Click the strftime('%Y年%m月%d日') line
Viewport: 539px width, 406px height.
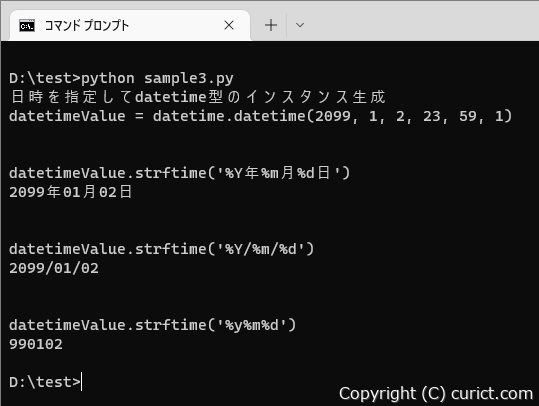pyautogui.click(x=179, y=173)
